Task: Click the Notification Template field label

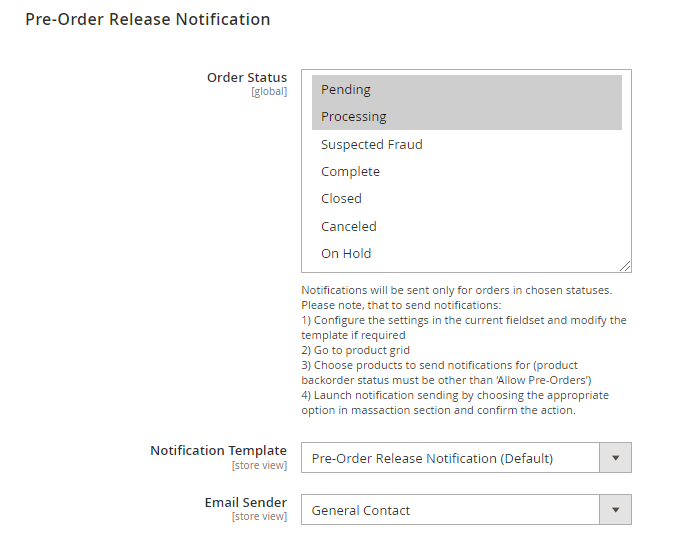Action: 218,450
